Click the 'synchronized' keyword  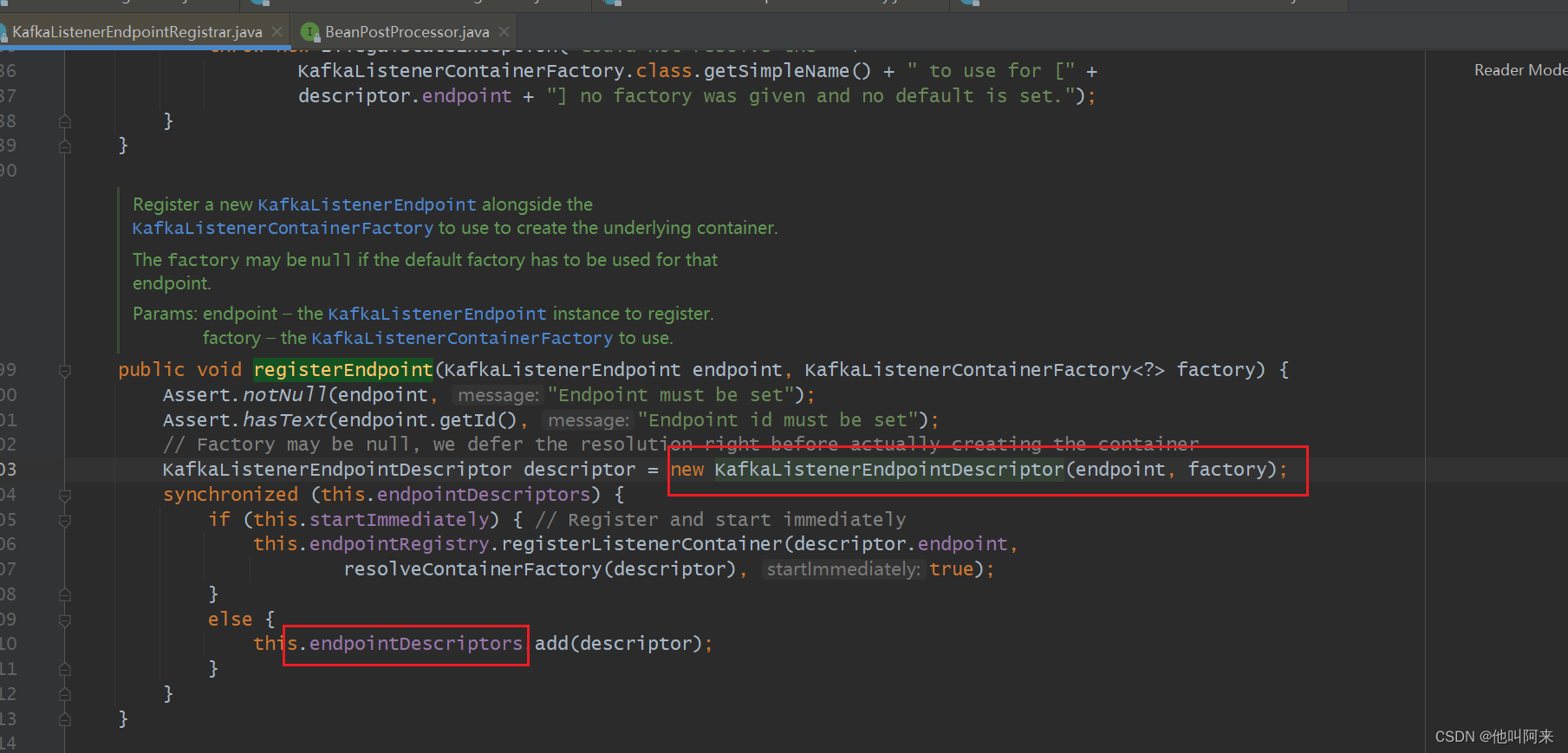pyautogui.click(x=231, y=495)
